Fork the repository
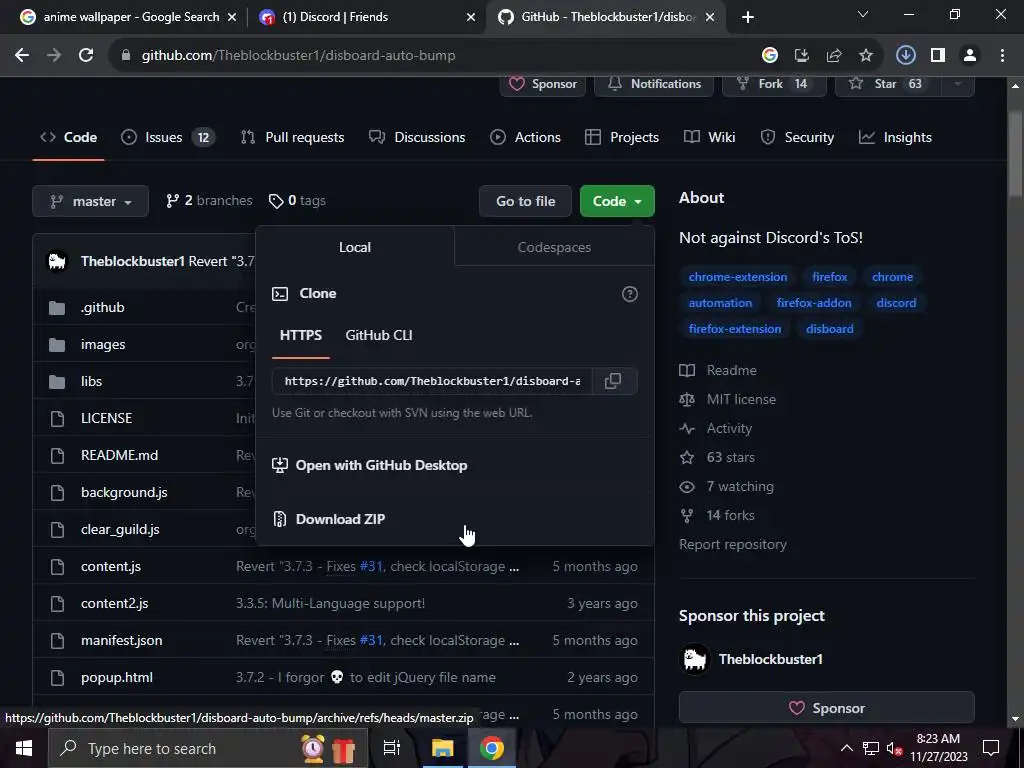1024x768 pixels. tap(774, 84)
